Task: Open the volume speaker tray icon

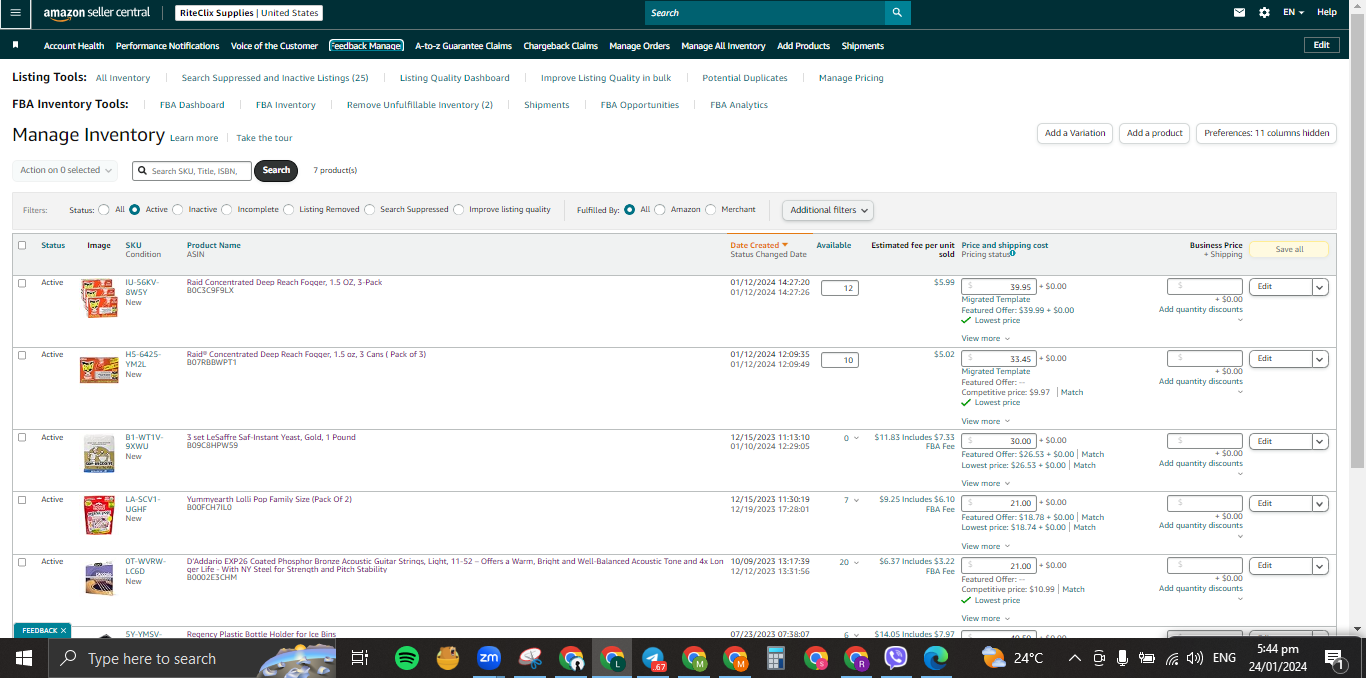Action: click(x=1194, y=658)
